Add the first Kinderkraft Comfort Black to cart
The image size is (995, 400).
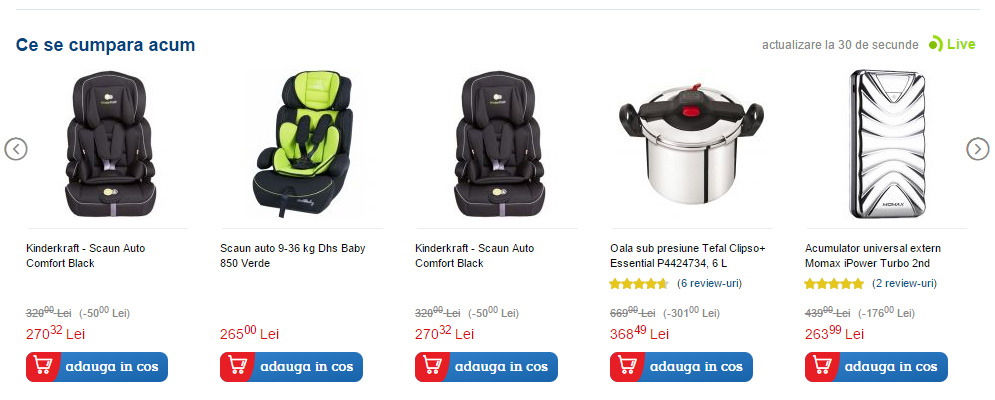[97, 367]
